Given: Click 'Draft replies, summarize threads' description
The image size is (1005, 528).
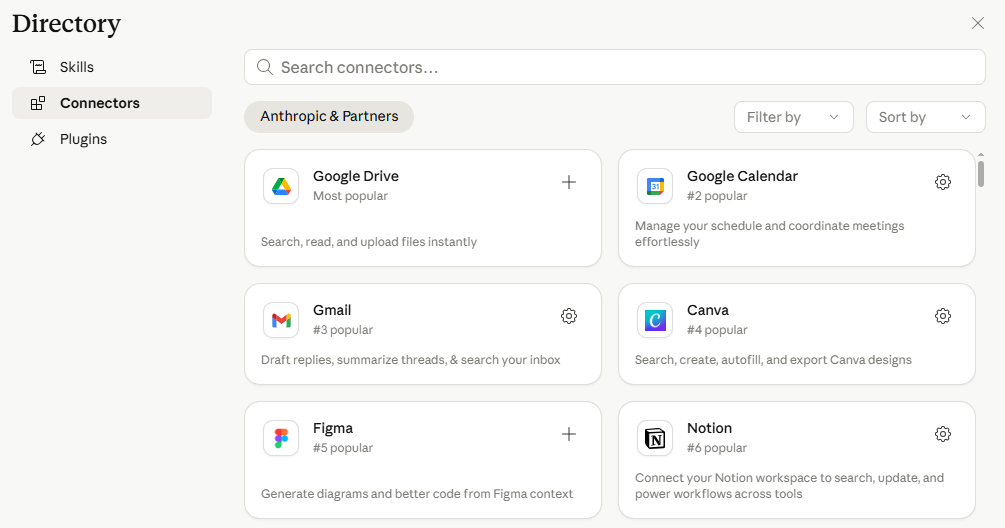Looking at the screenshot, I should click(x=410, y=360).
